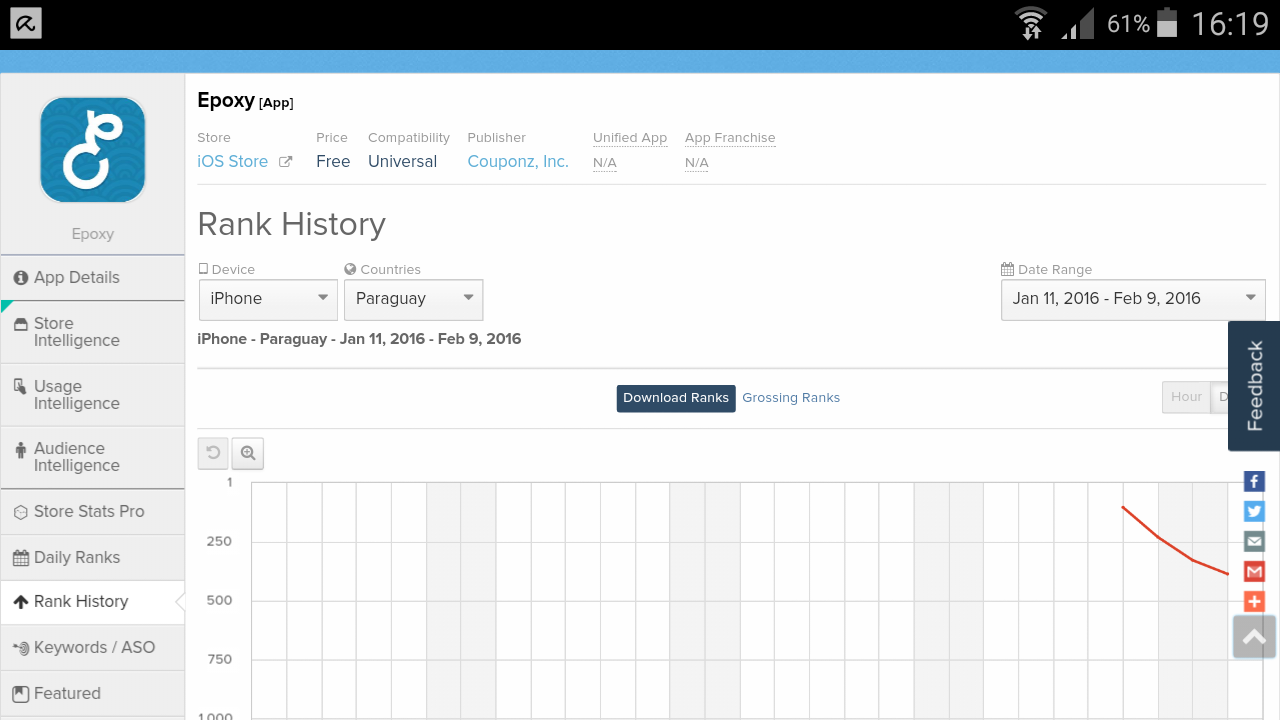Screen dimensions: 1280x720
Task: Open the Device dropdown showing iPhone
Action: (x=268, y=299)
